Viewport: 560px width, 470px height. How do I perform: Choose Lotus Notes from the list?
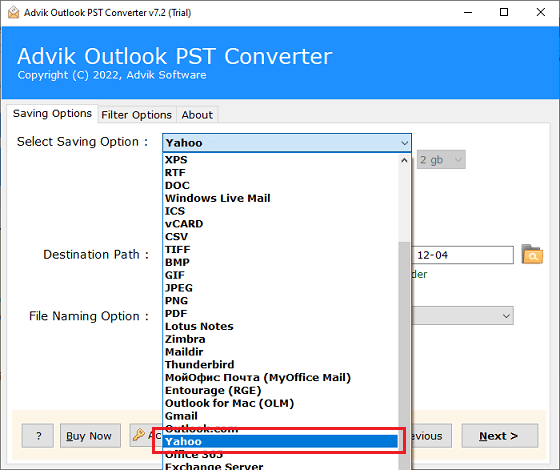[x=280, y=326]
